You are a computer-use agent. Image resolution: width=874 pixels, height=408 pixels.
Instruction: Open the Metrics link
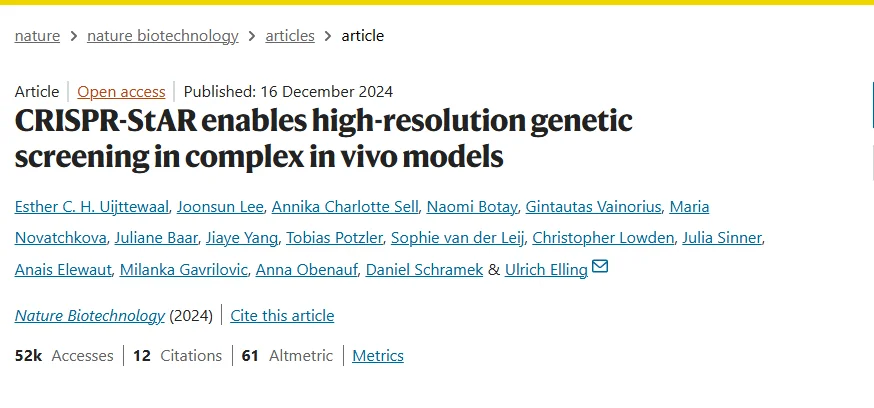tap(378, 355)
